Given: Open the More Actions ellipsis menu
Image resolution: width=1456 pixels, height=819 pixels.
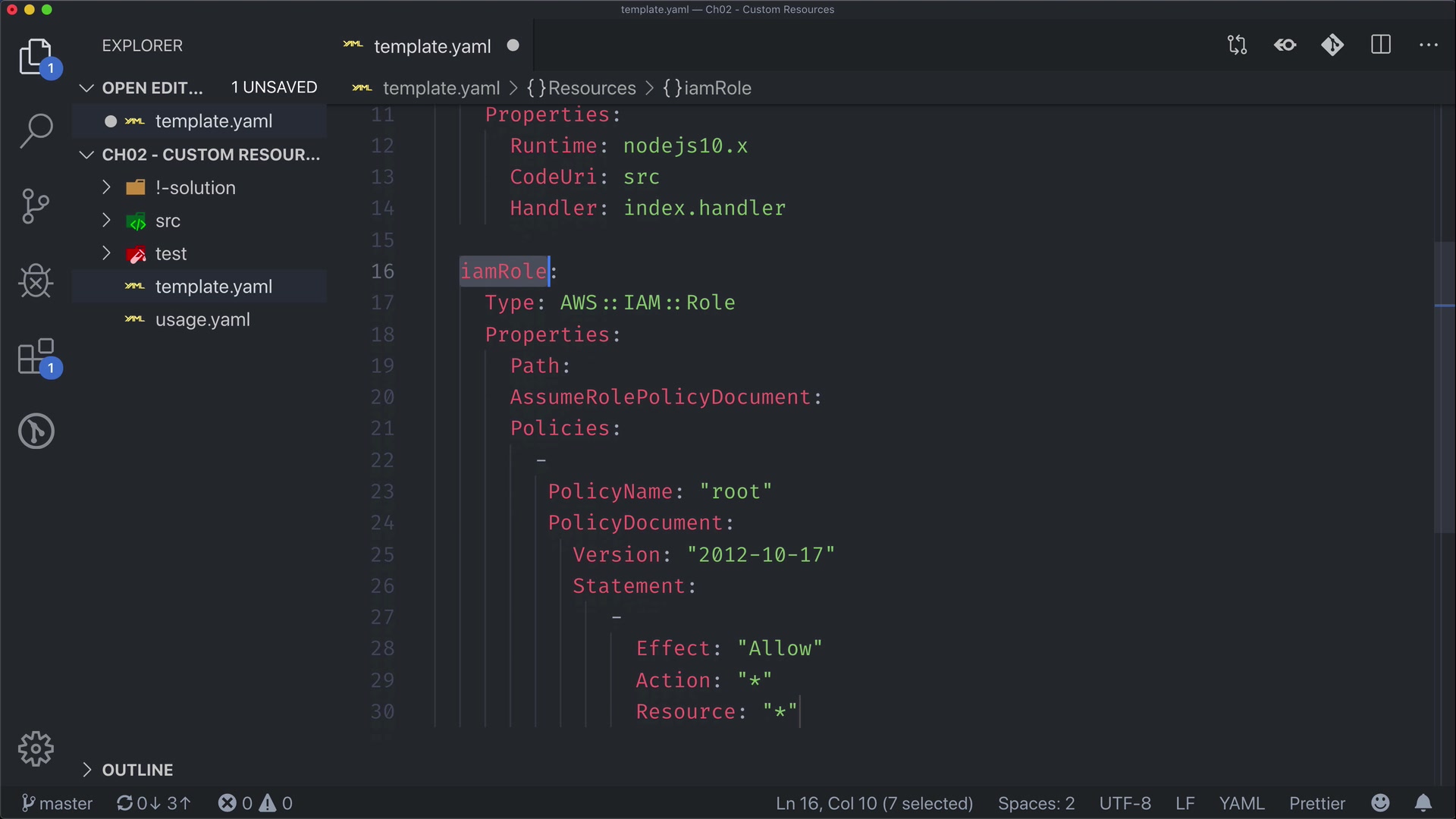Looking at the screenshot, I should point(1428,45).
